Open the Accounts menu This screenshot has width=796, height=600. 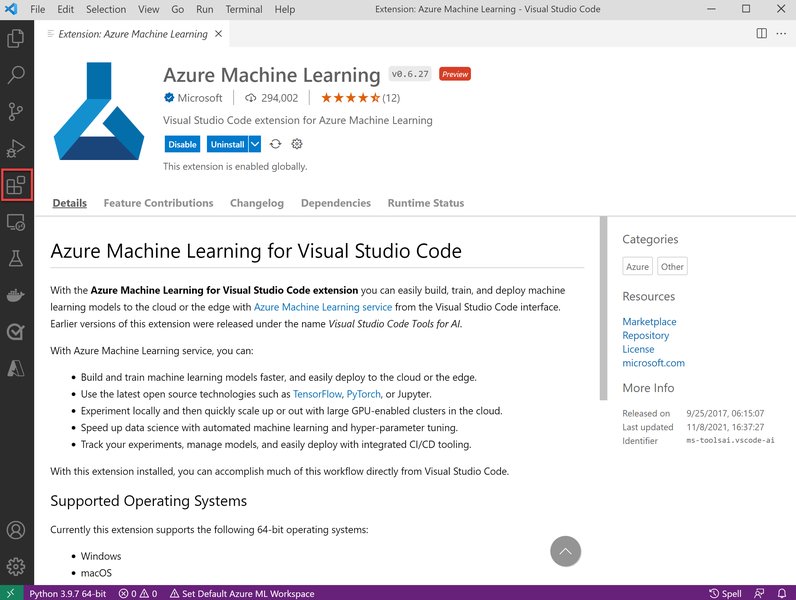pos(16,530)
